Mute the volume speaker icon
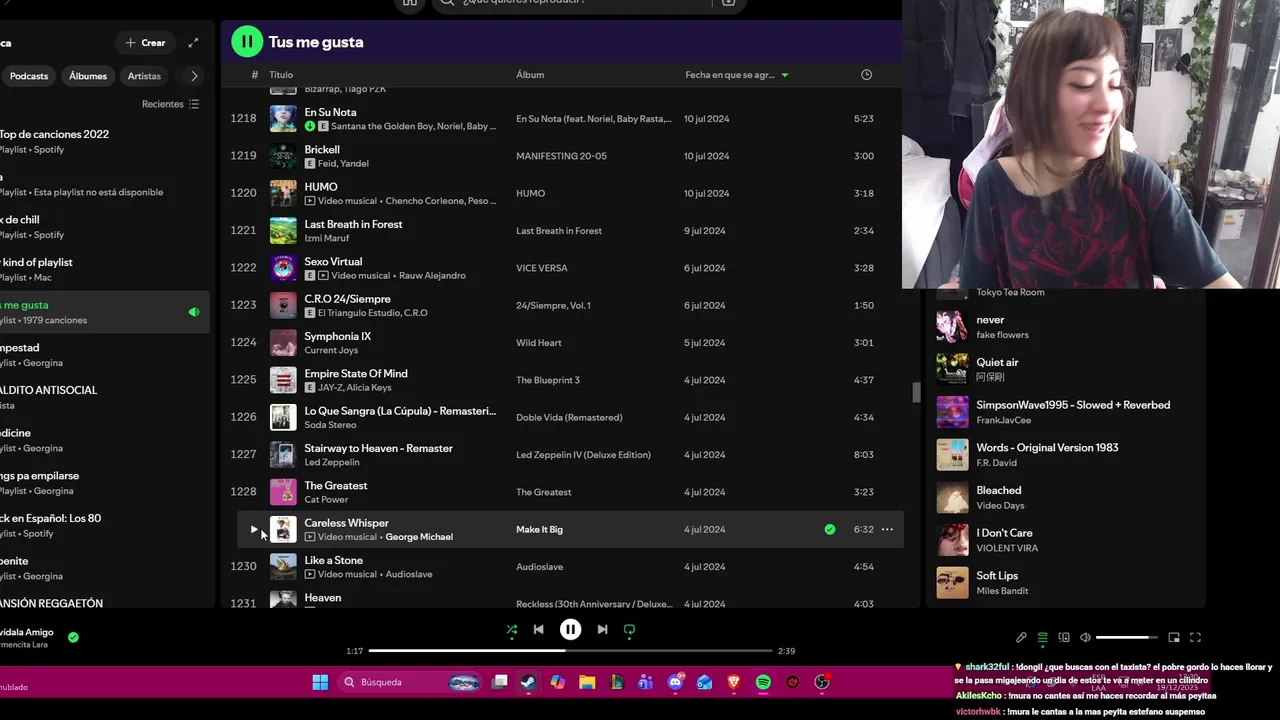The image size is (1280, 720). coord(1085,637)
